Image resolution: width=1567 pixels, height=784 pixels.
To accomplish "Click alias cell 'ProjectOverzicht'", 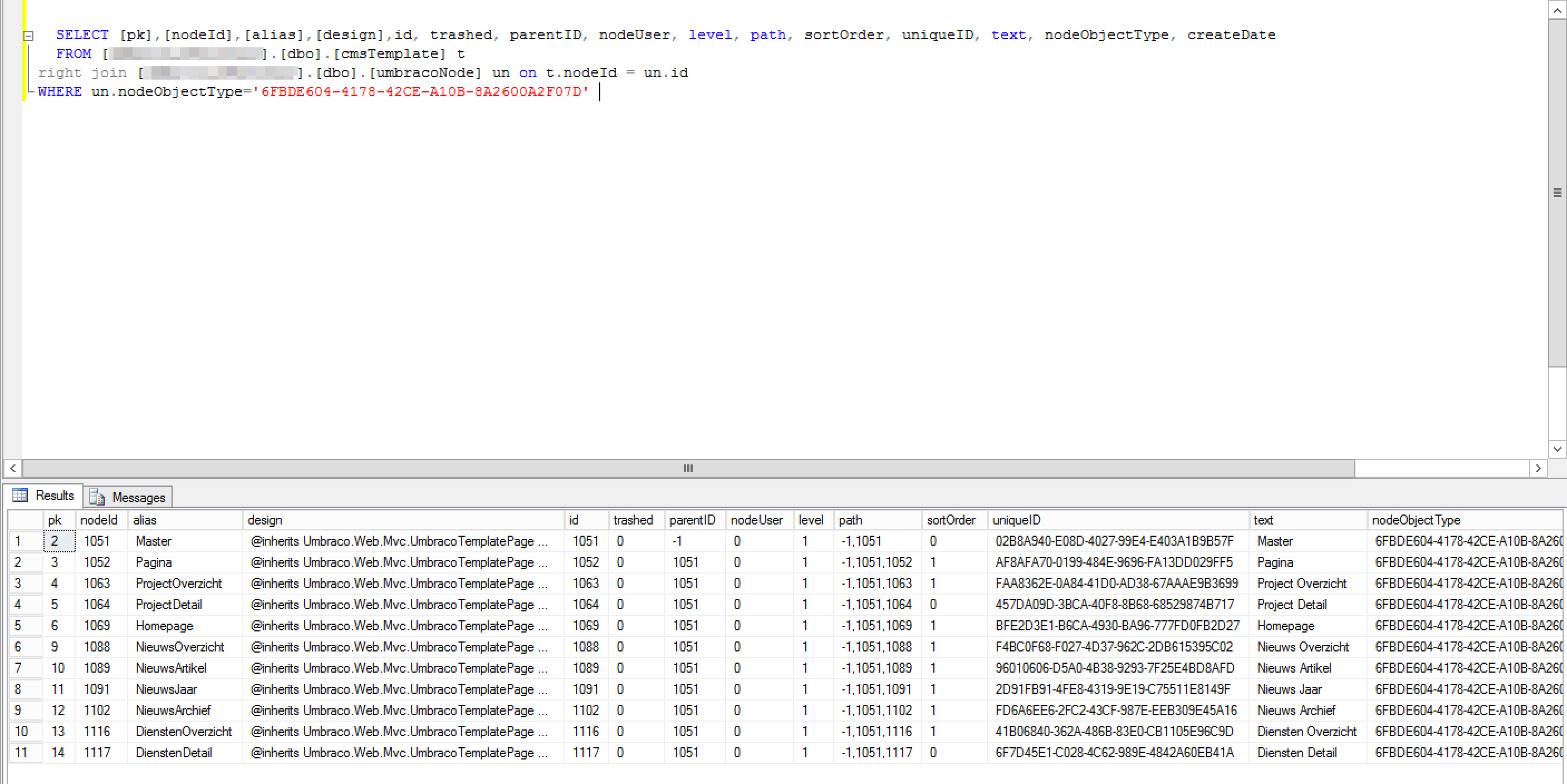I will point(185,584).
